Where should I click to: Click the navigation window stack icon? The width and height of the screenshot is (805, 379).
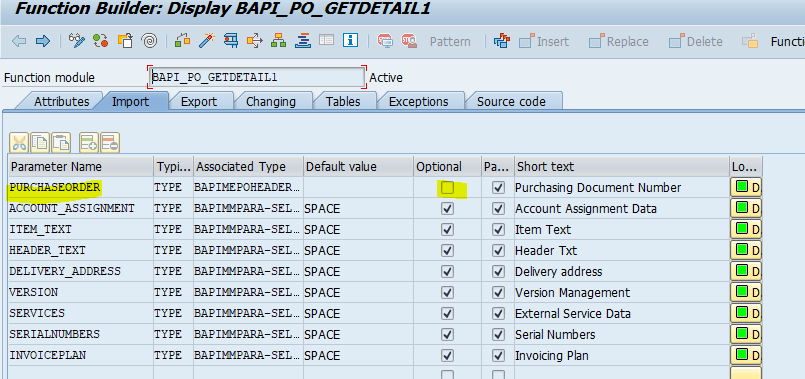coord(303,41)
